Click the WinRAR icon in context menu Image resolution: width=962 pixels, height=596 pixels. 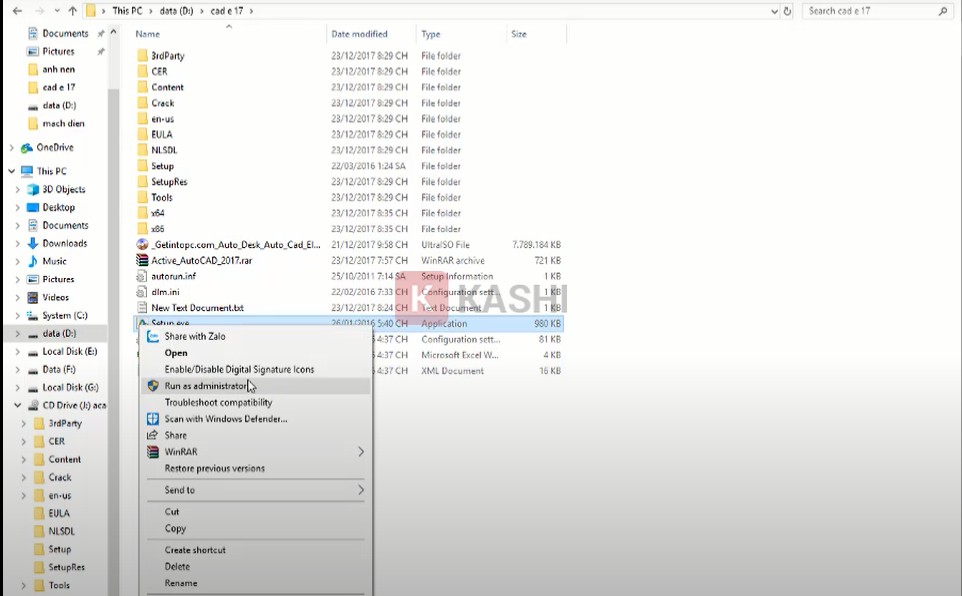(x=153, y=452)
